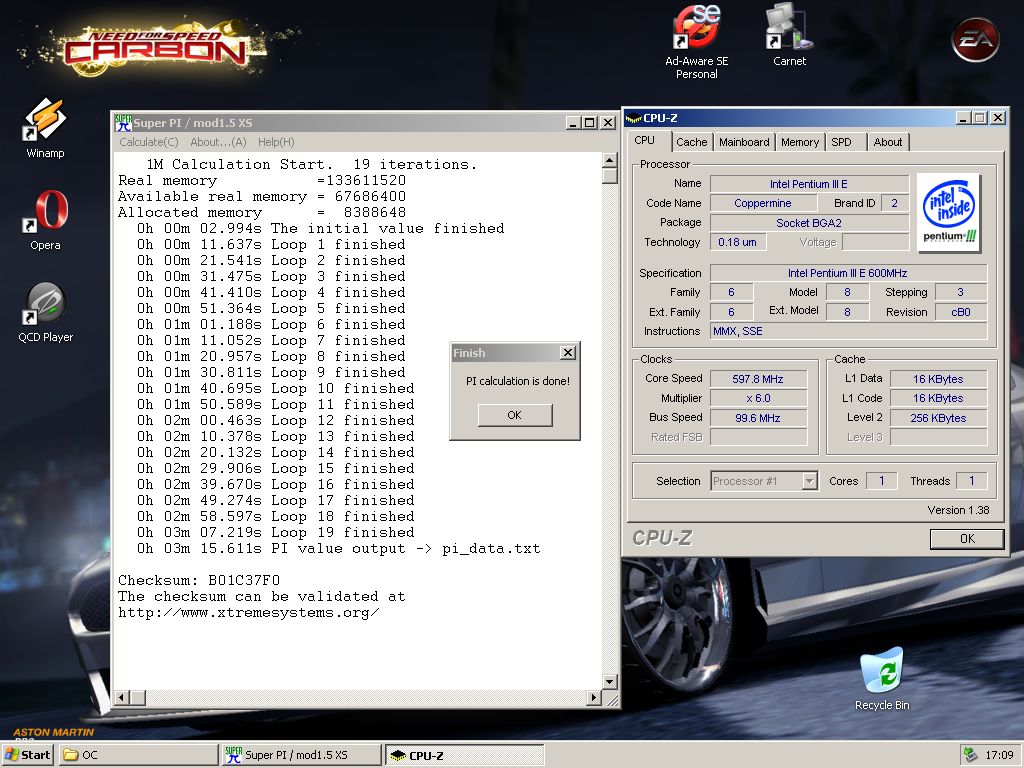
Task: Select the CPU tab
Action: tap(645, 140)
